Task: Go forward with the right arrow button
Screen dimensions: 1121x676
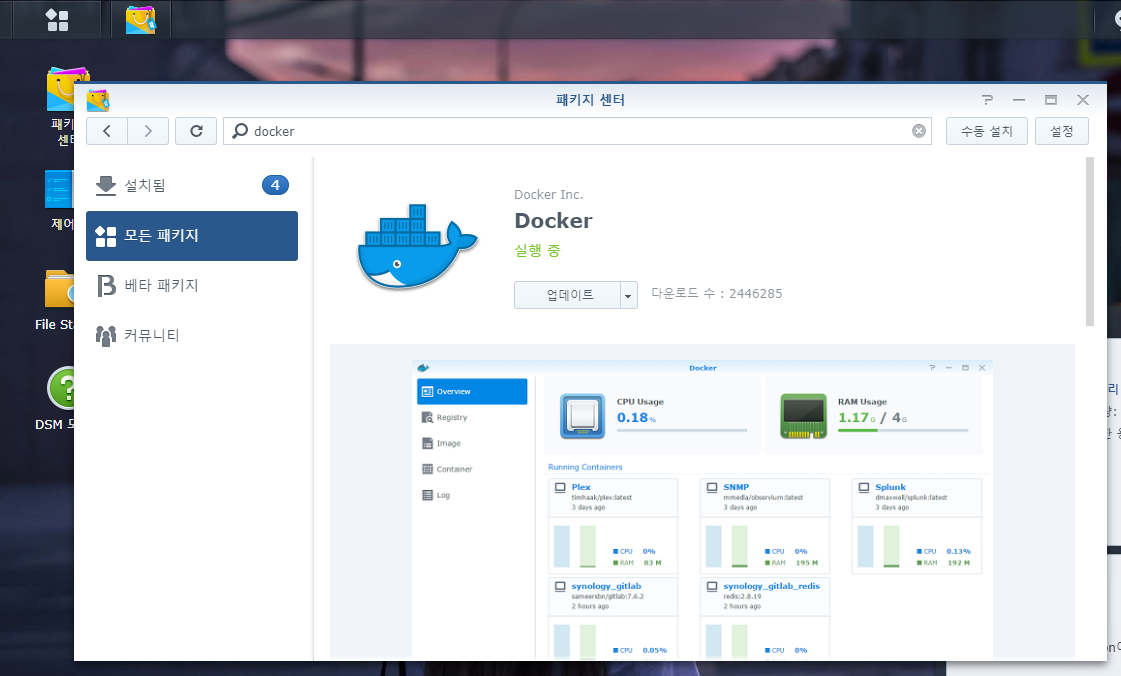Action: [148, 131]
